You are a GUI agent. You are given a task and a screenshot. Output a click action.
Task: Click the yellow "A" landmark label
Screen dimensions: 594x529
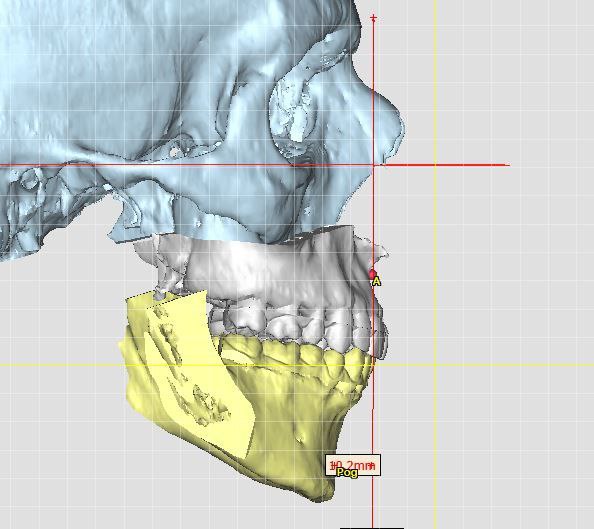tap(376, 282)
